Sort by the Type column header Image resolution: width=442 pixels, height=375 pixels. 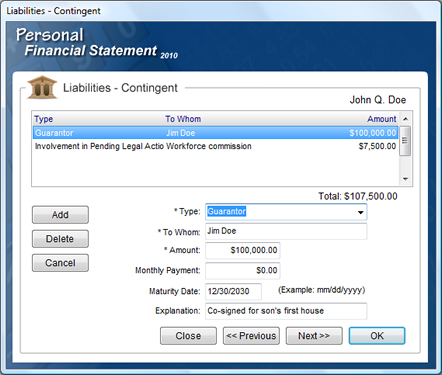[x=44, y=119]
